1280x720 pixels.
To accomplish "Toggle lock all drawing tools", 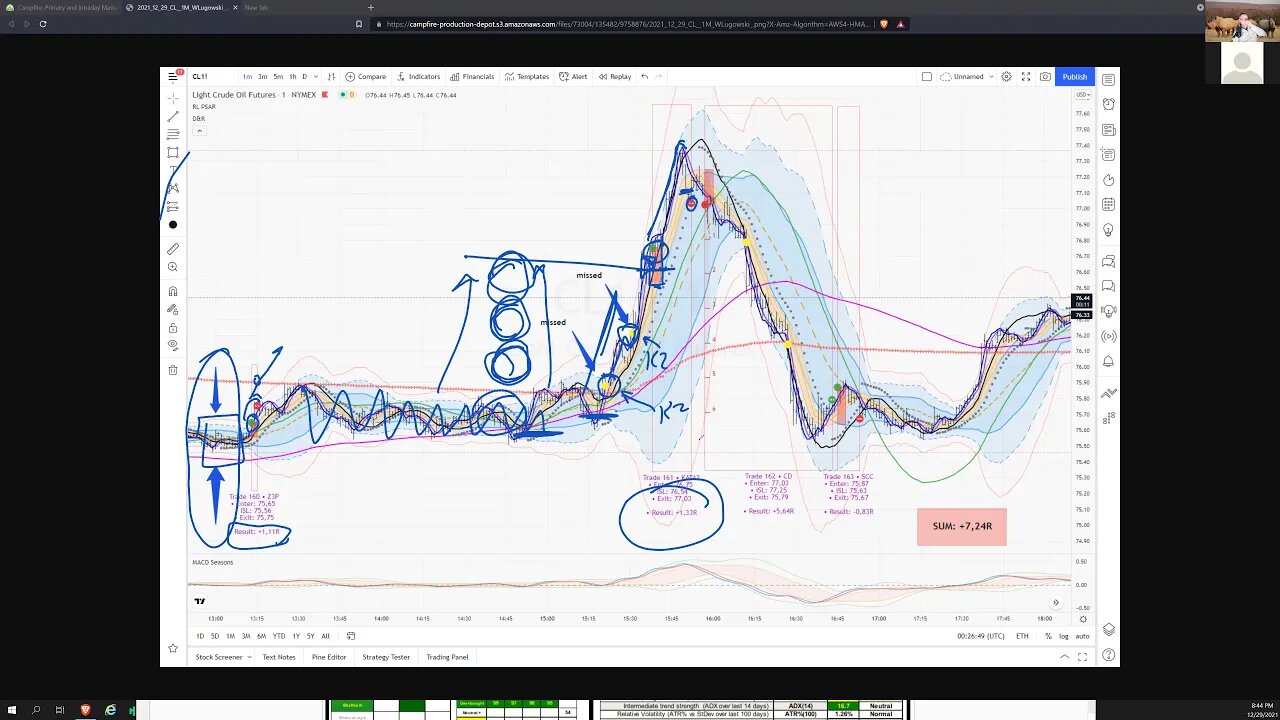I will pos(173,328).
